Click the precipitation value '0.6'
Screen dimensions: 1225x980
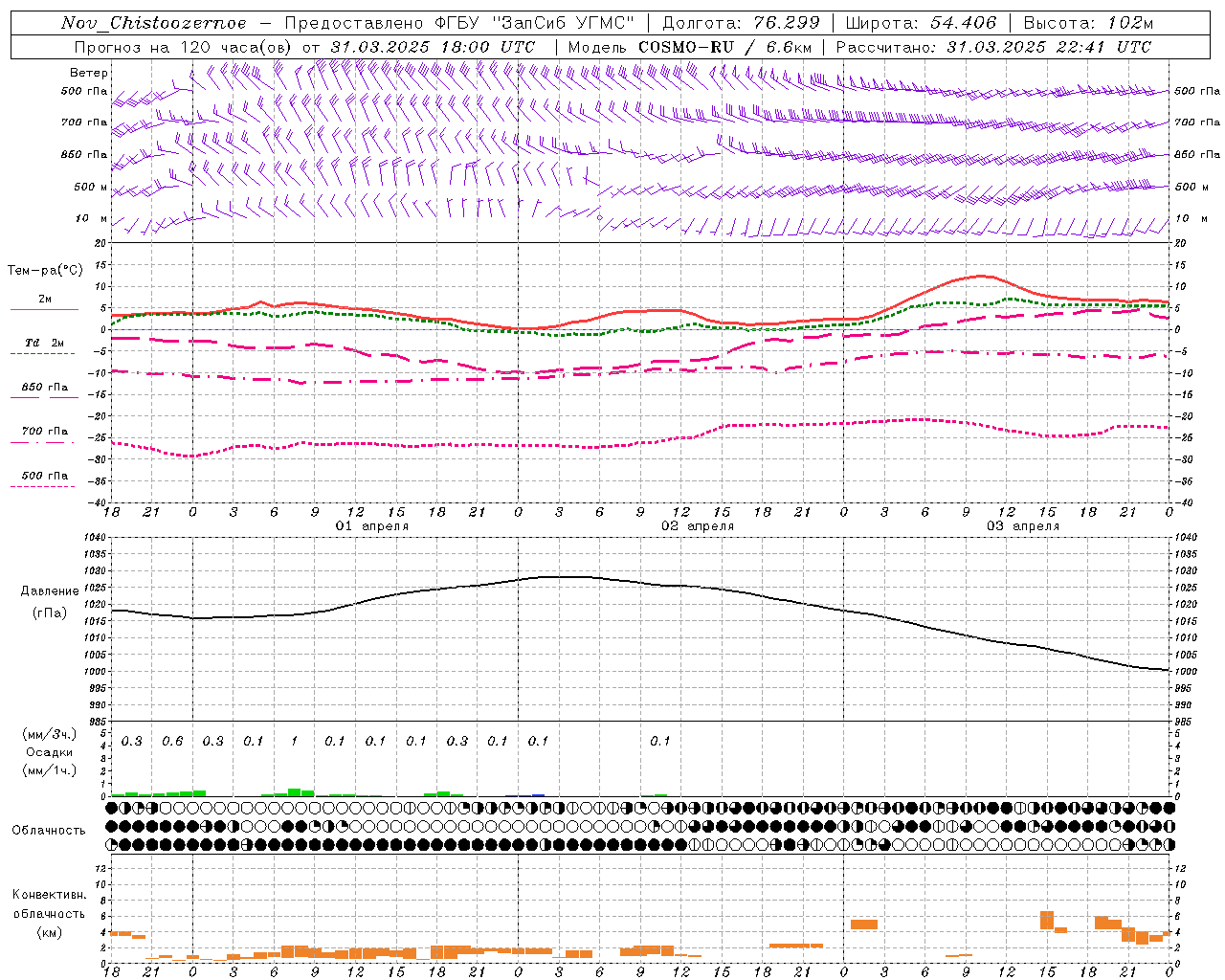click(x=172, y=741)
